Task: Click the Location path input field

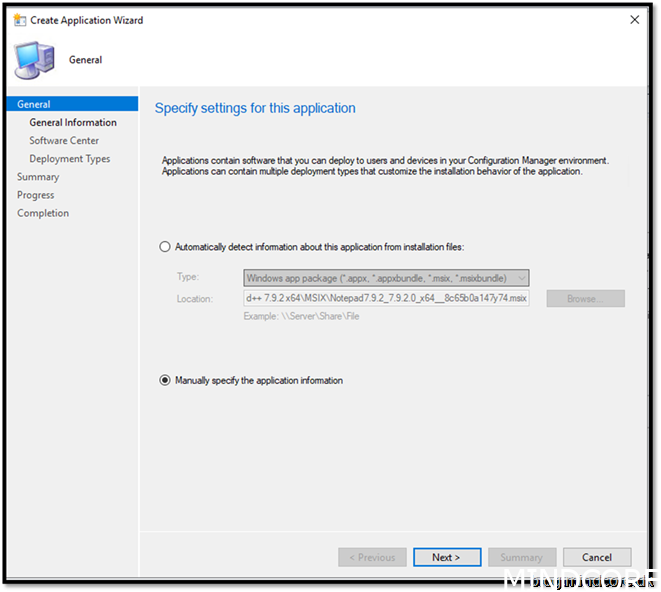Action: coord(386,299)
